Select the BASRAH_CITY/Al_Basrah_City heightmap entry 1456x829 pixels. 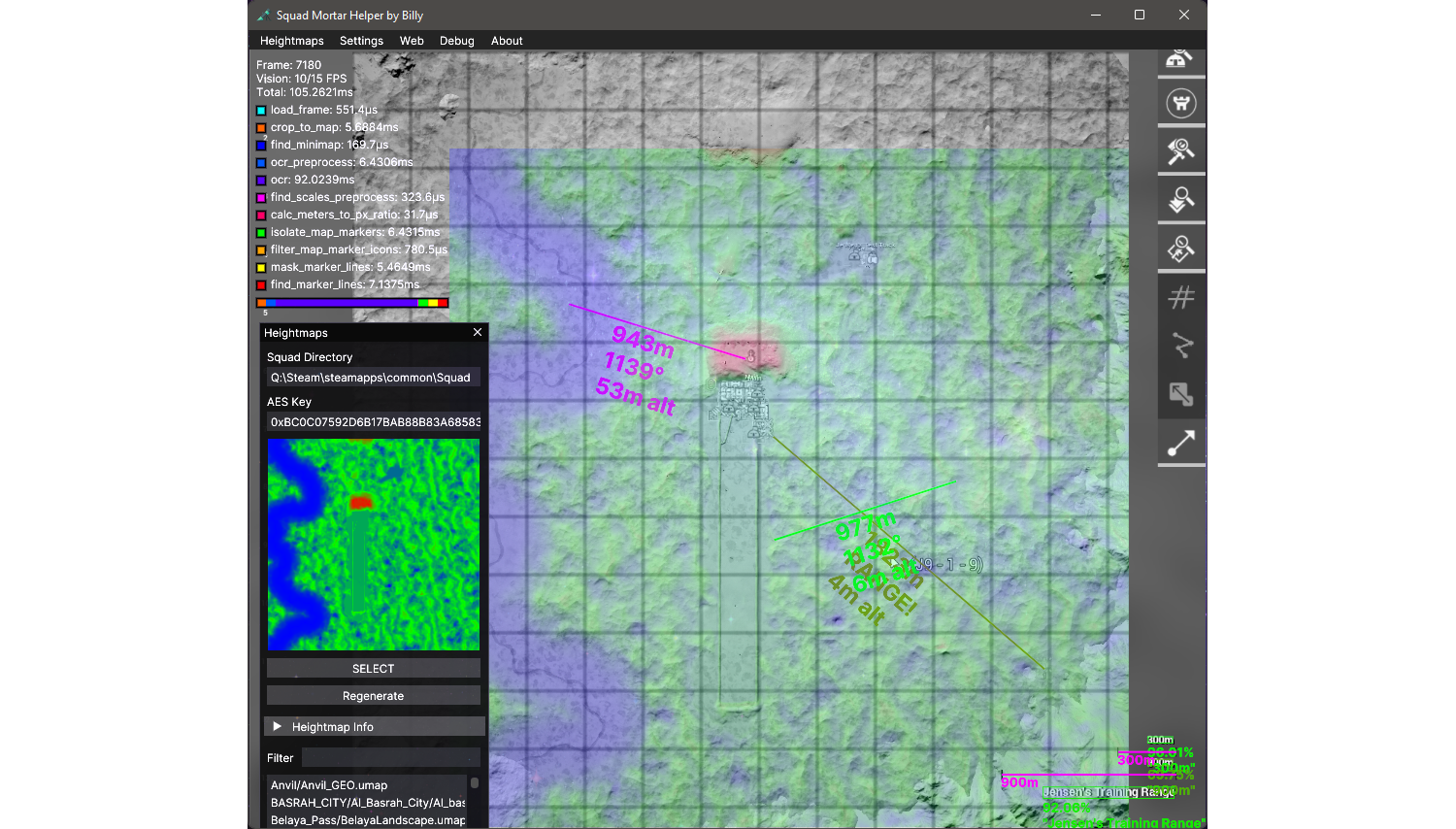pos(367,802)
